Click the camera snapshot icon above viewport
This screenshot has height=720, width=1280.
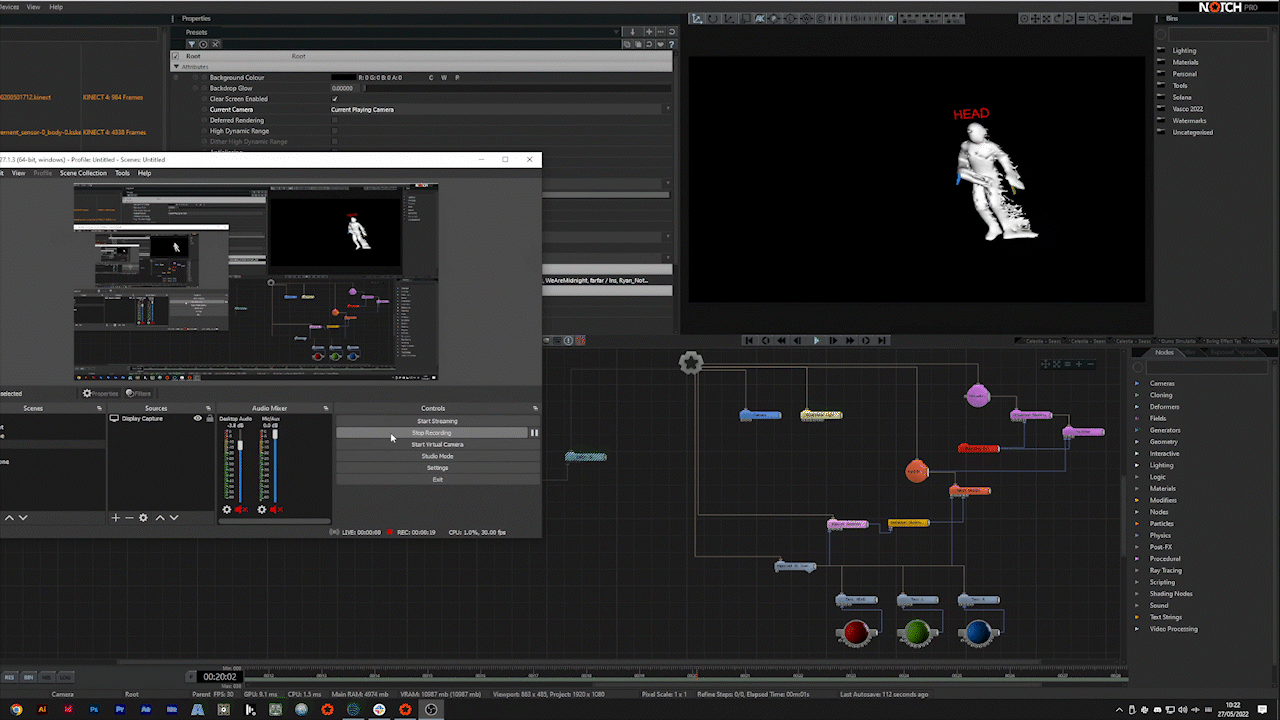(1115, 18)
